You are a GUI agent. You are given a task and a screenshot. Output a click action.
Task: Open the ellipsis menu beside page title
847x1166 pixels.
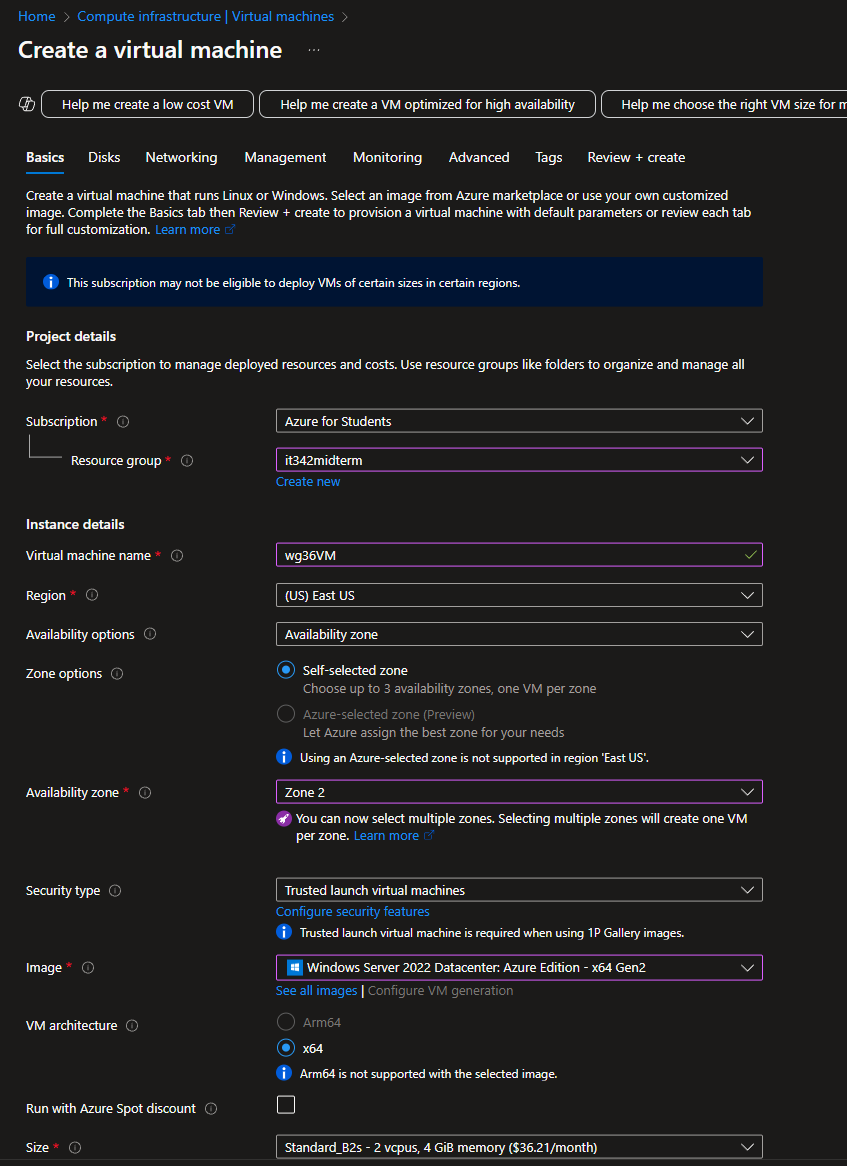[x=314, y=50]
